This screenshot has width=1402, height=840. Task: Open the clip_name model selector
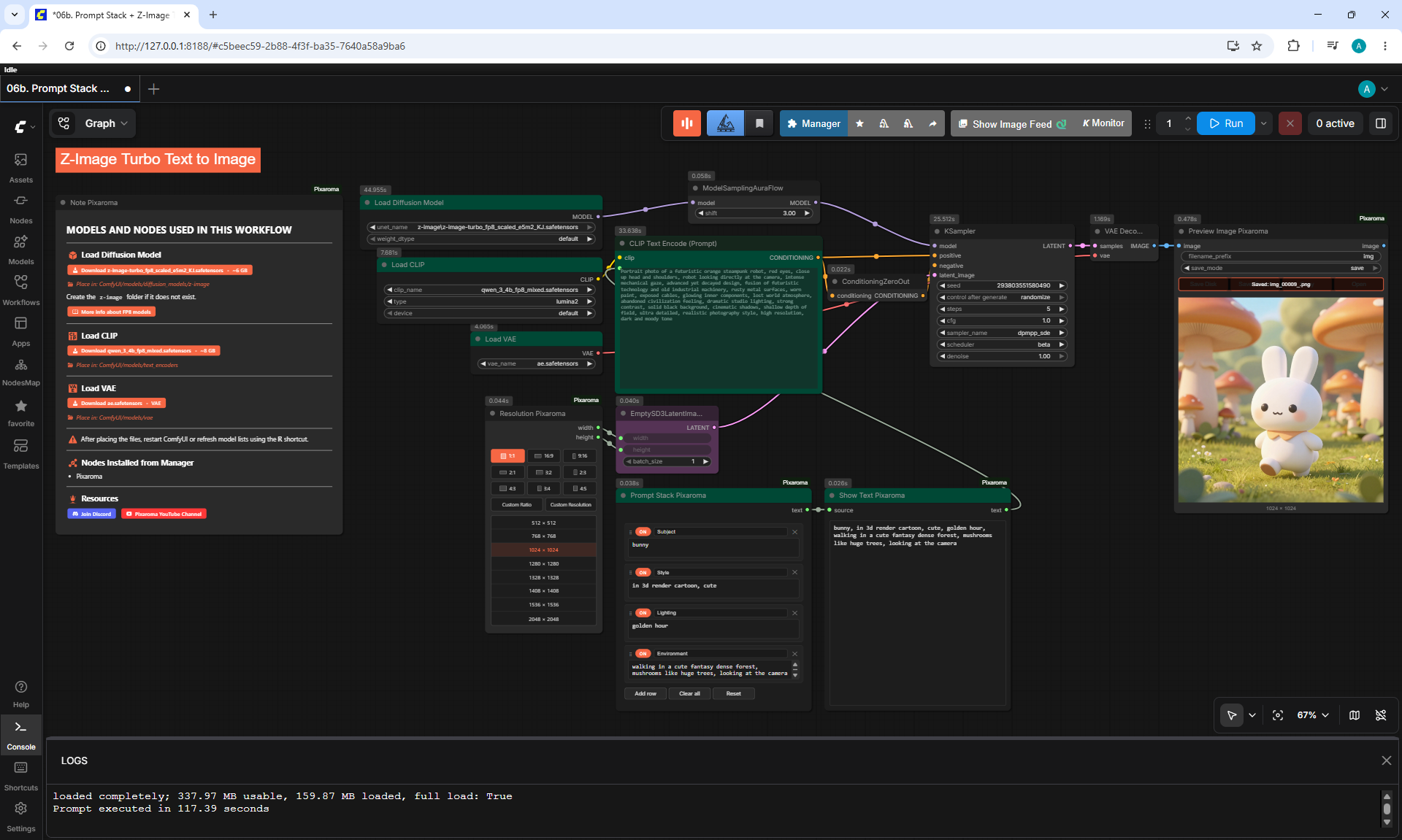(x=489, y=290)
